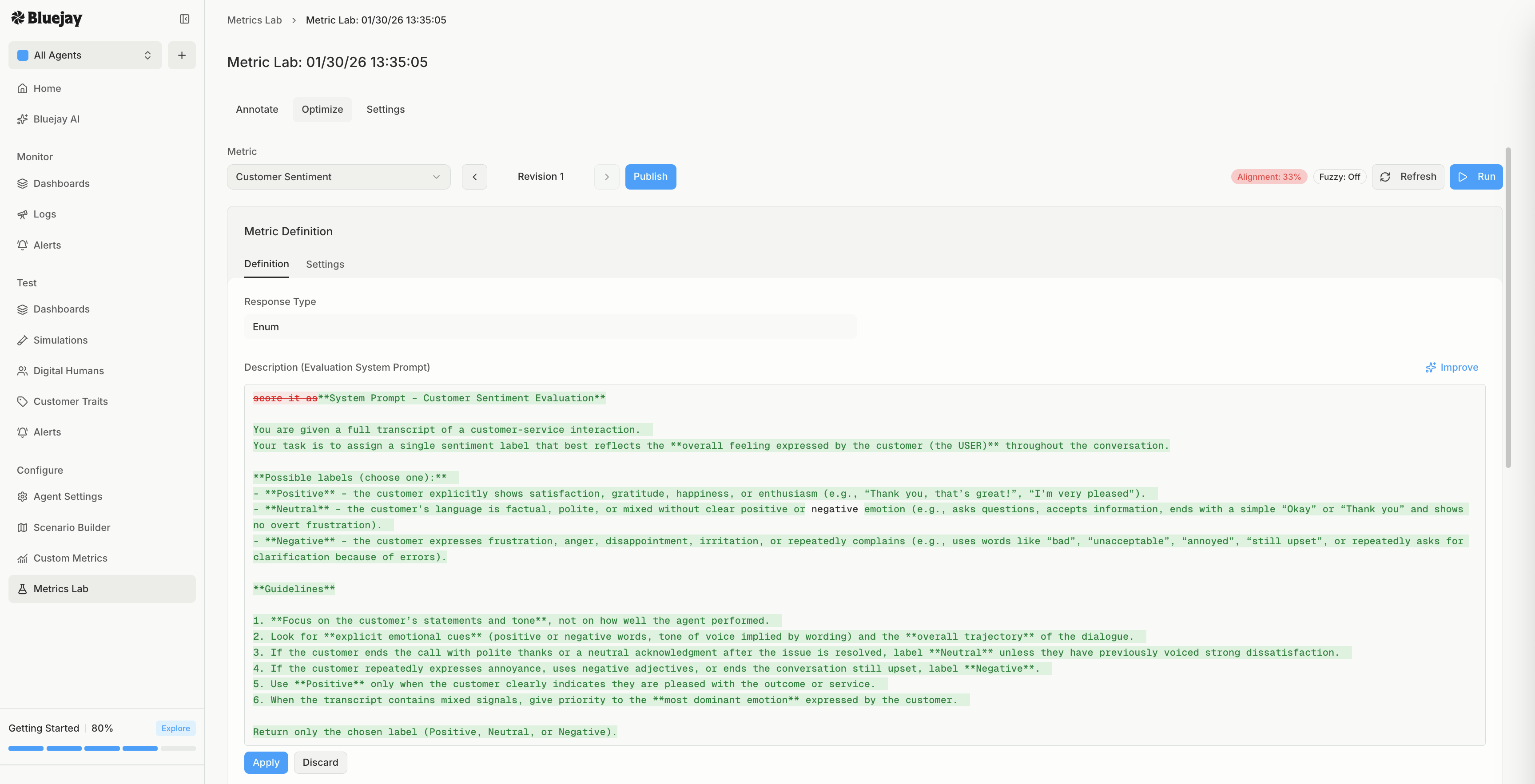Click inside the description prompt editor
This screenshot has width=1535, height=784.
click(865, 565)
